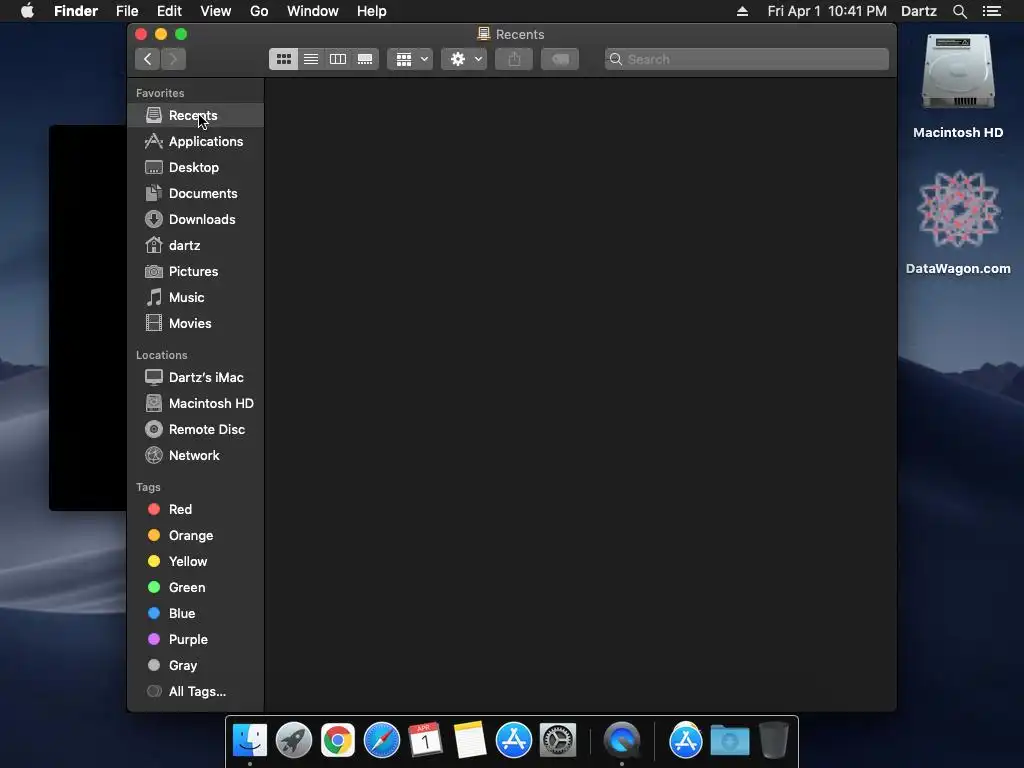This screenshot has height=768, width=1024.
Task: Select Network under Locations
Action: pos(195,456)
